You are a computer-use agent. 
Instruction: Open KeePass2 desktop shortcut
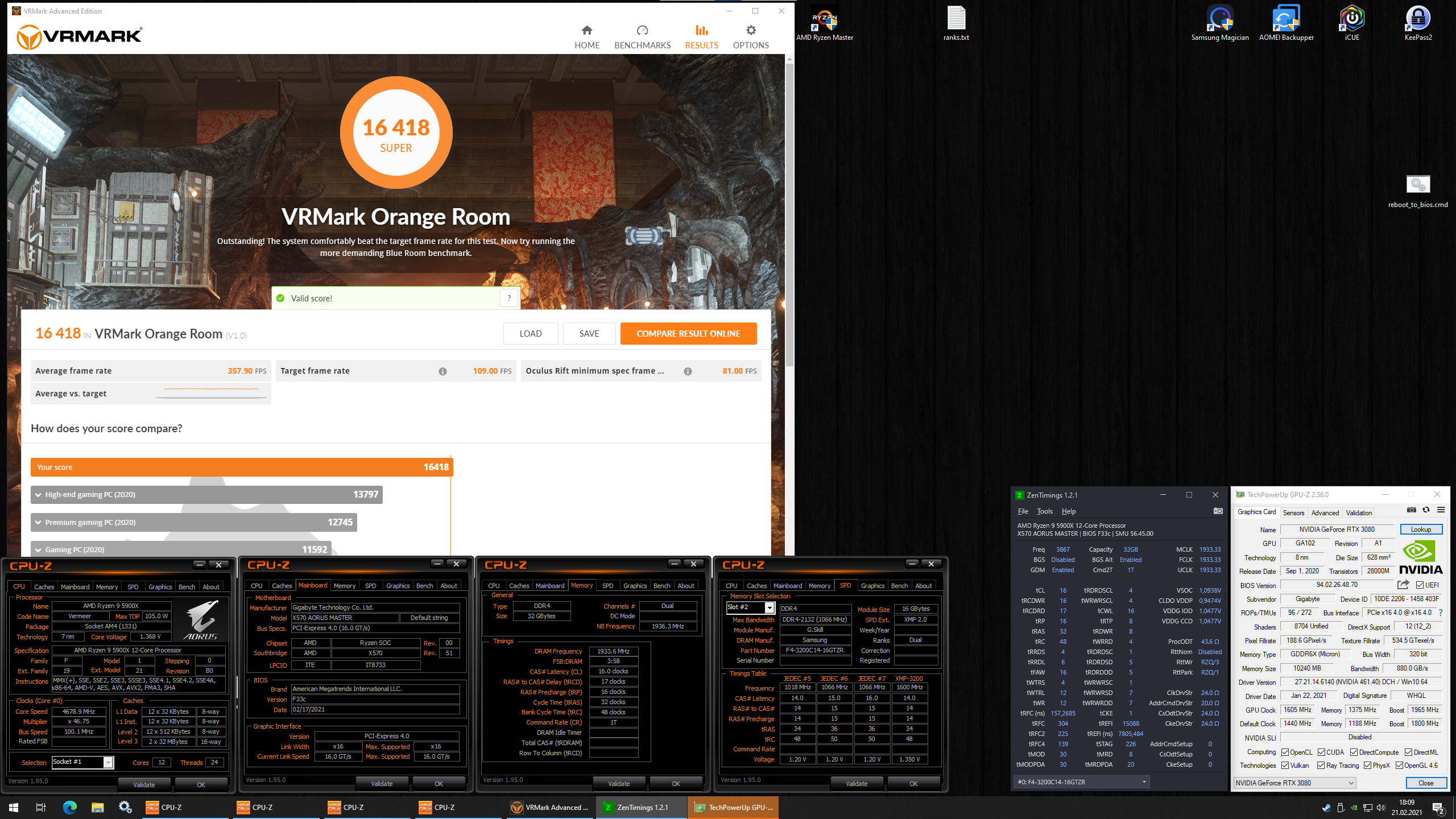pyautogui.click(x=1418, y=24)
